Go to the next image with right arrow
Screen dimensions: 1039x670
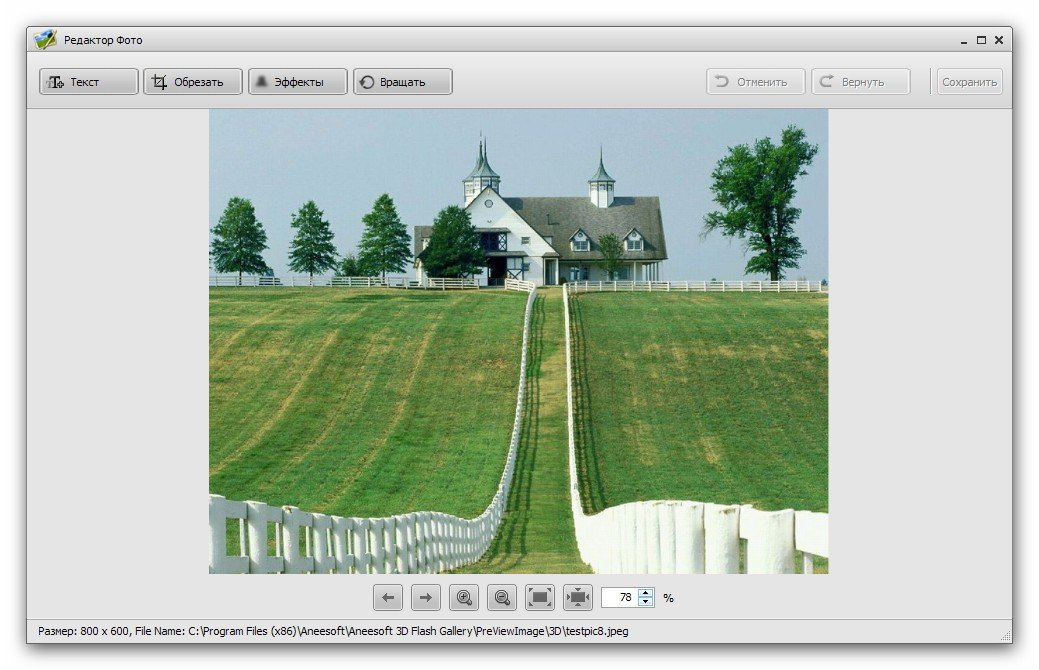[426, 598]
